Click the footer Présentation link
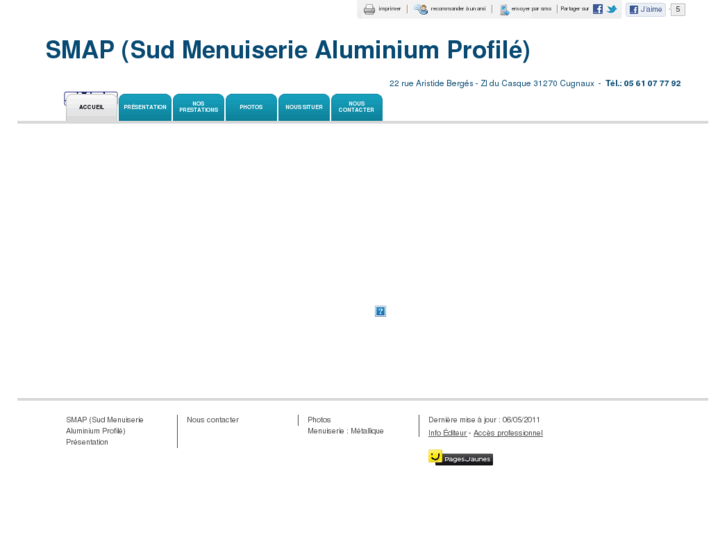 [87, 442]
